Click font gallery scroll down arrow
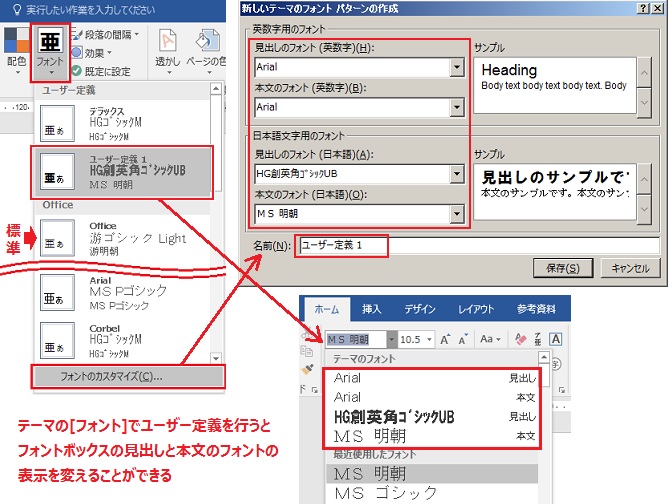The image size is (668, 504). (x=216, y=358)
